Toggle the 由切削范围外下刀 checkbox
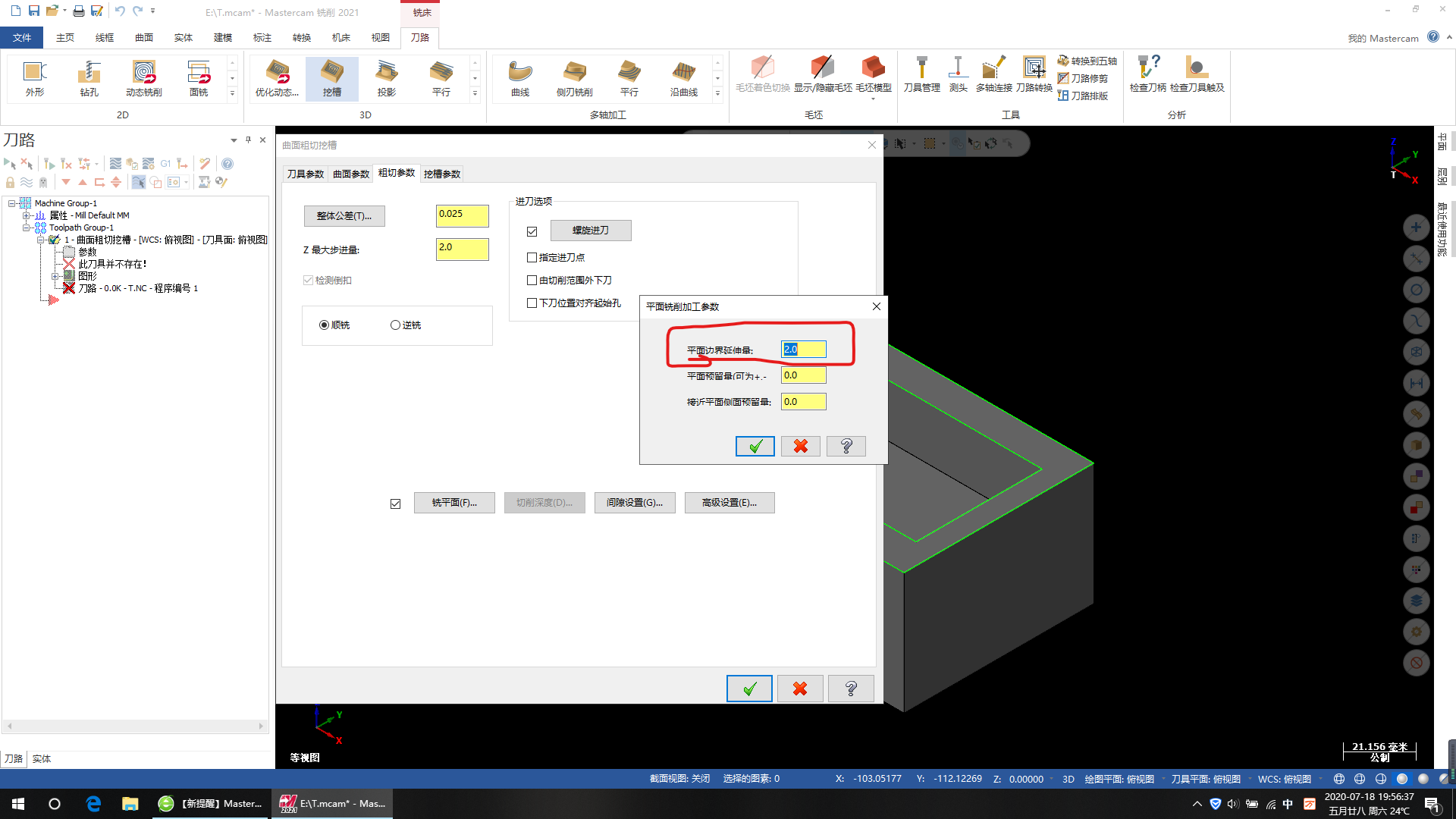 (x=532, y=281)
